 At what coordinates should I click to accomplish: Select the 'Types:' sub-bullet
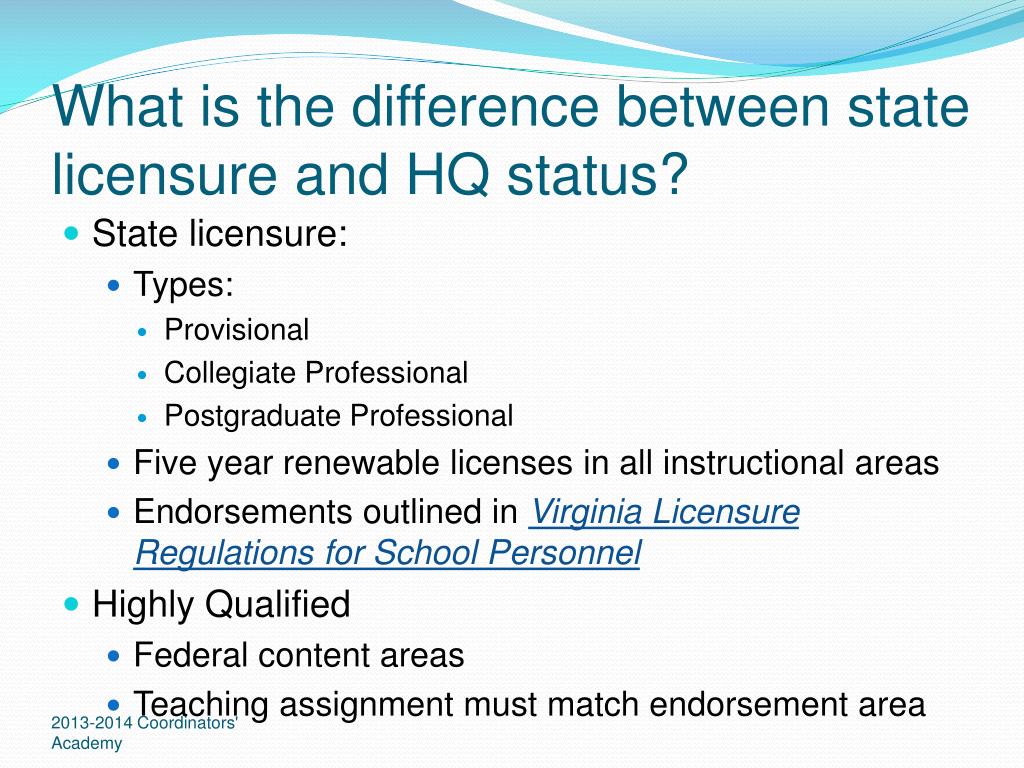(x=184, y=285)
